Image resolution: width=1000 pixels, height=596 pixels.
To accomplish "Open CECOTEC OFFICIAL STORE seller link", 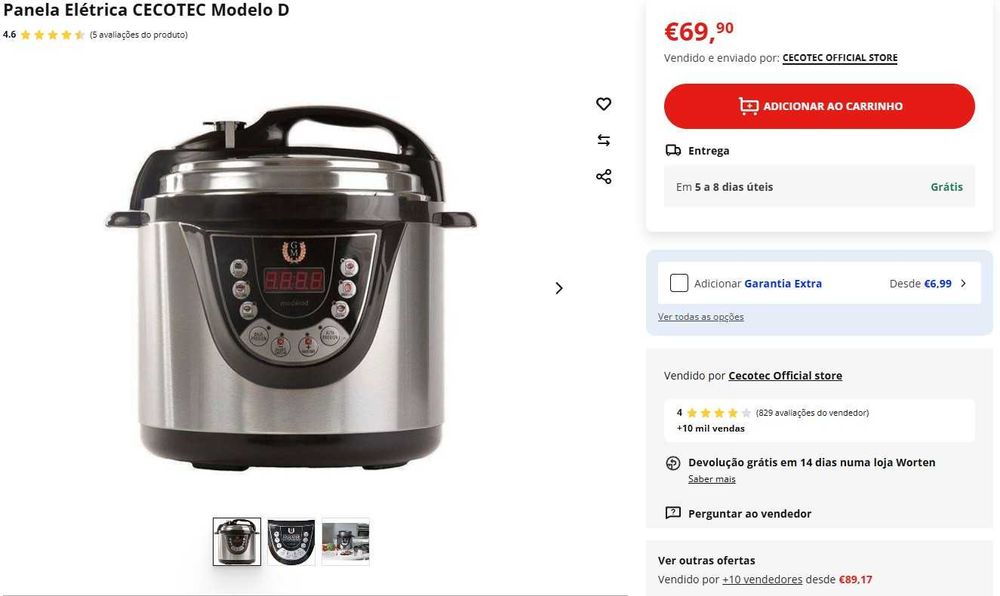I will 839,58.
